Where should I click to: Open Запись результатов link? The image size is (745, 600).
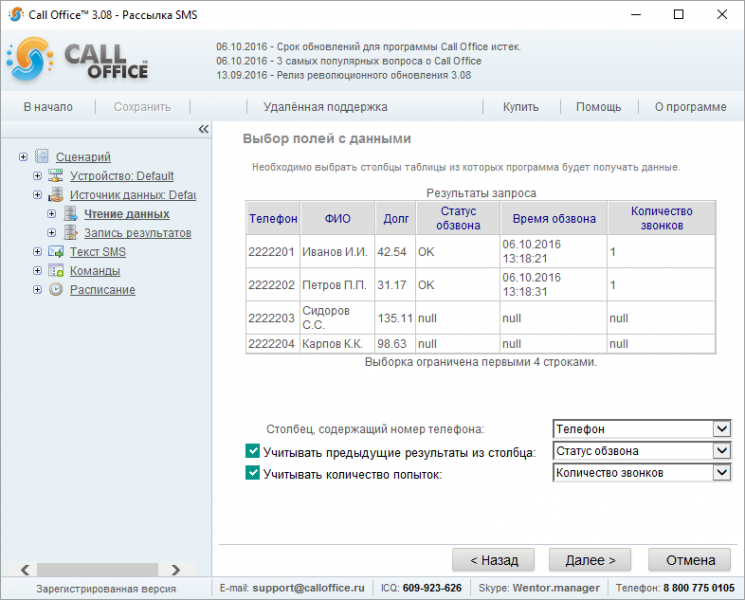click(x=138, y=233)
